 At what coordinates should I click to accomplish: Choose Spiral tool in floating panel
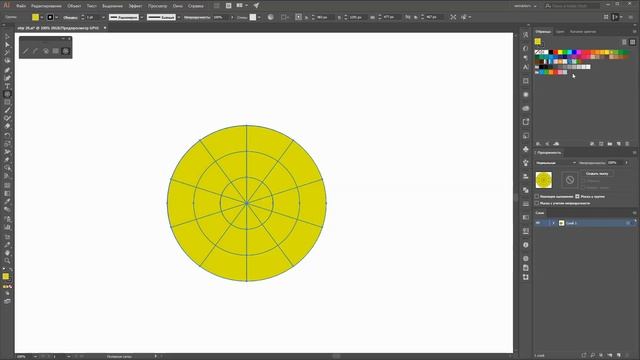point(46,51)
